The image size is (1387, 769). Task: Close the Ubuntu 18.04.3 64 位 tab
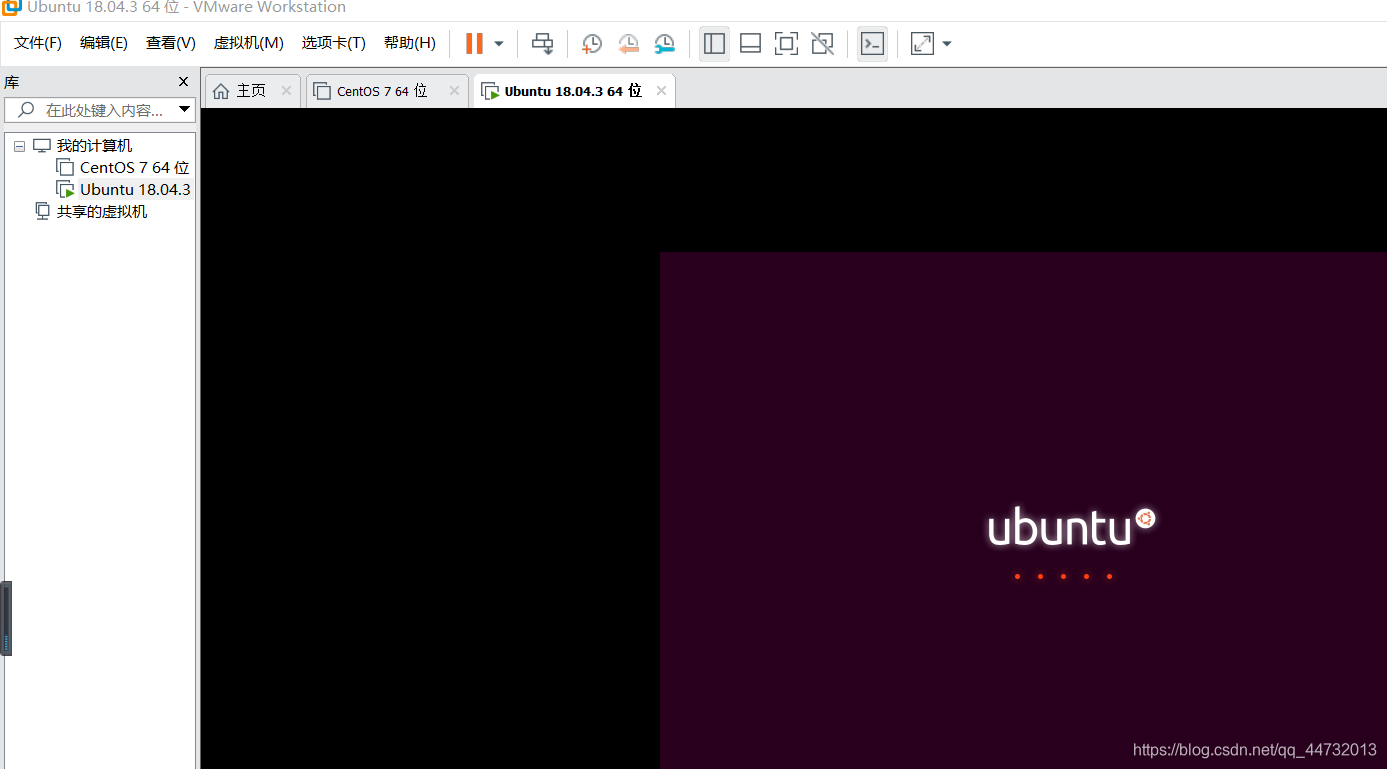[661, 91]
